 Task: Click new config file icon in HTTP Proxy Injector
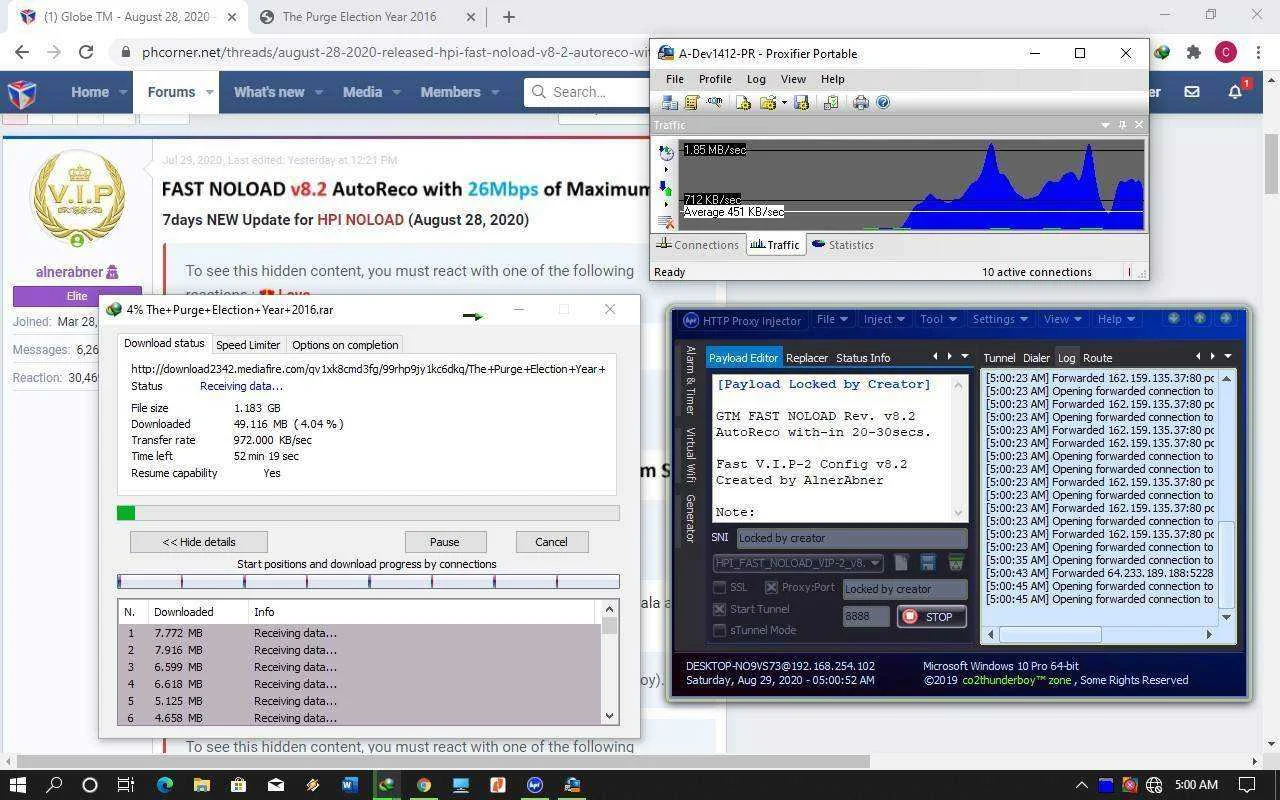click(x=901, y=563)
